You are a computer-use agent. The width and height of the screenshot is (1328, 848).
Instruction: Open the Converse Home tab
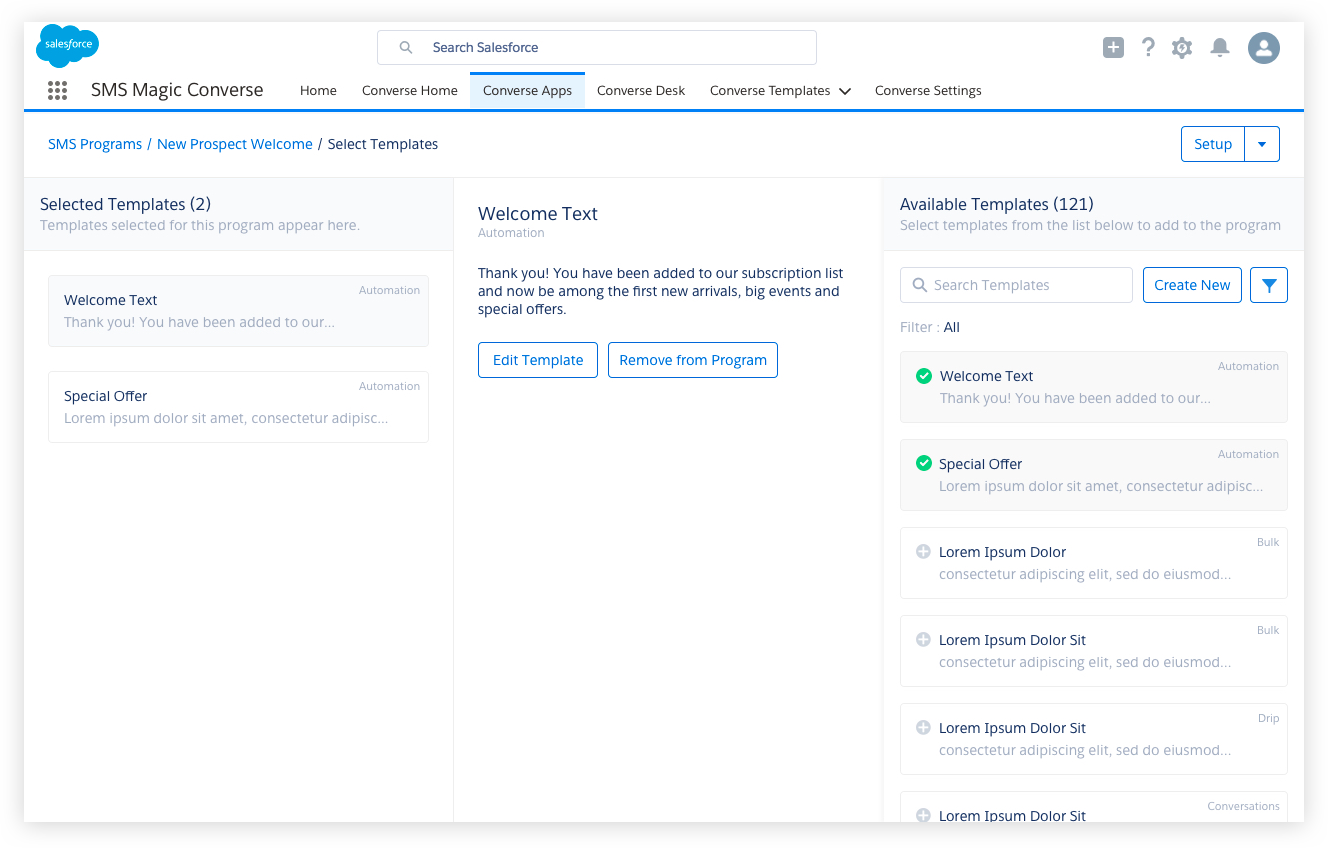[x=410, y=90]
